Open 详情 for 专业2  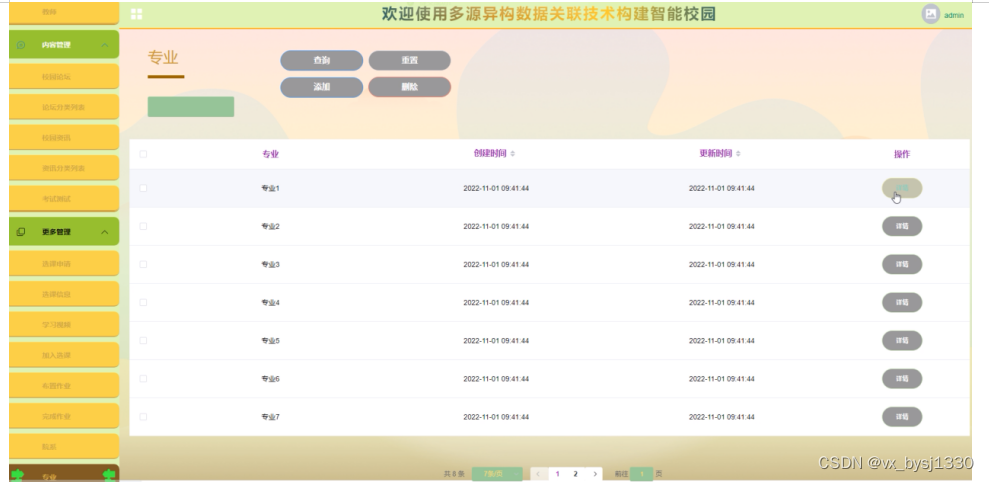click(x=902, y=226)
